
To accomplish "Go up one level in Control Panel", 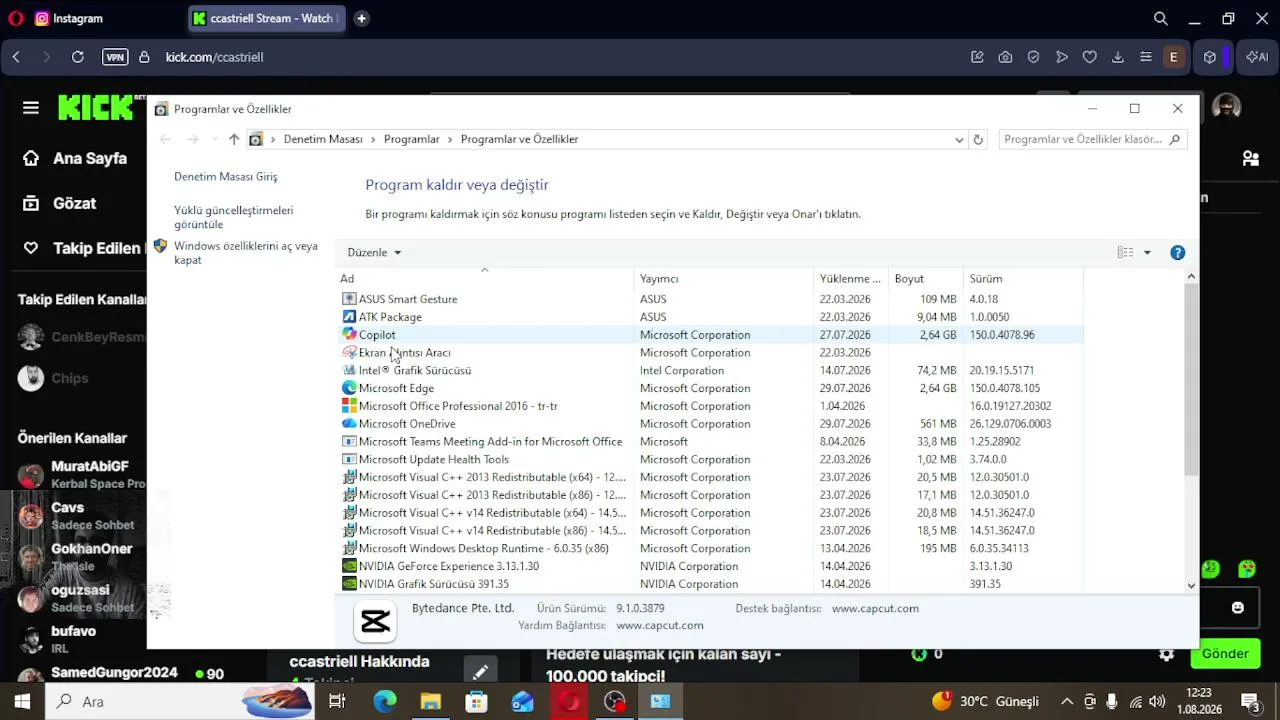I will tap(234, 140).
